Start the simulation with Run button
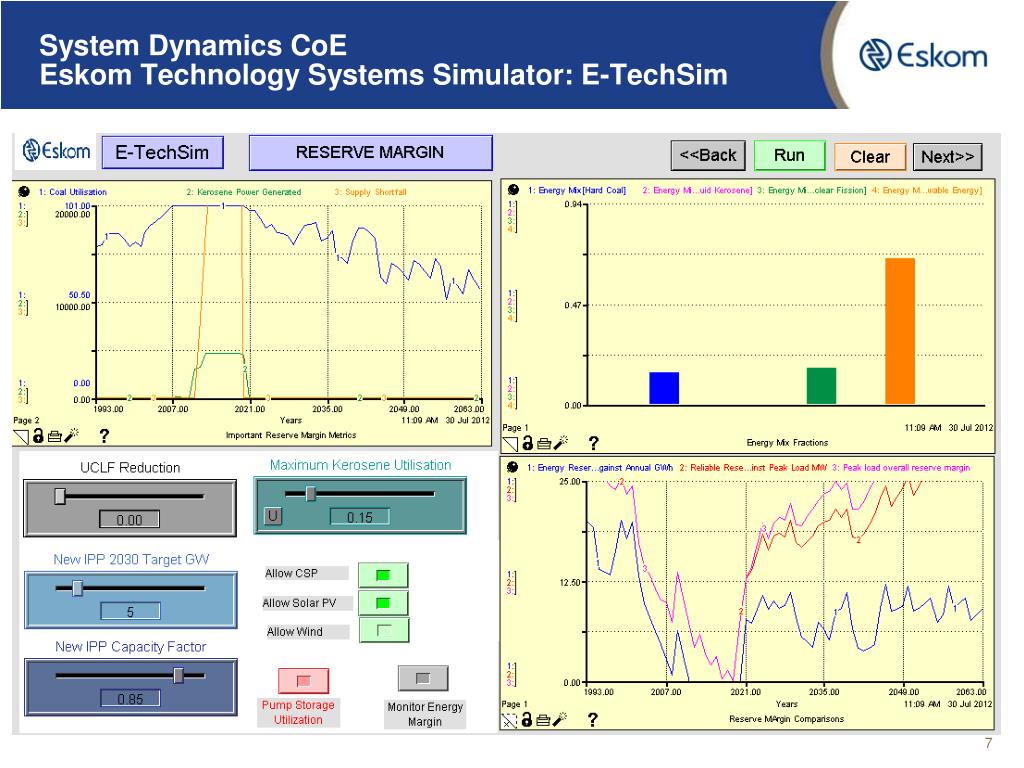Image resolution: width=1024 pixels, height=768 pixels. point(790,155)
